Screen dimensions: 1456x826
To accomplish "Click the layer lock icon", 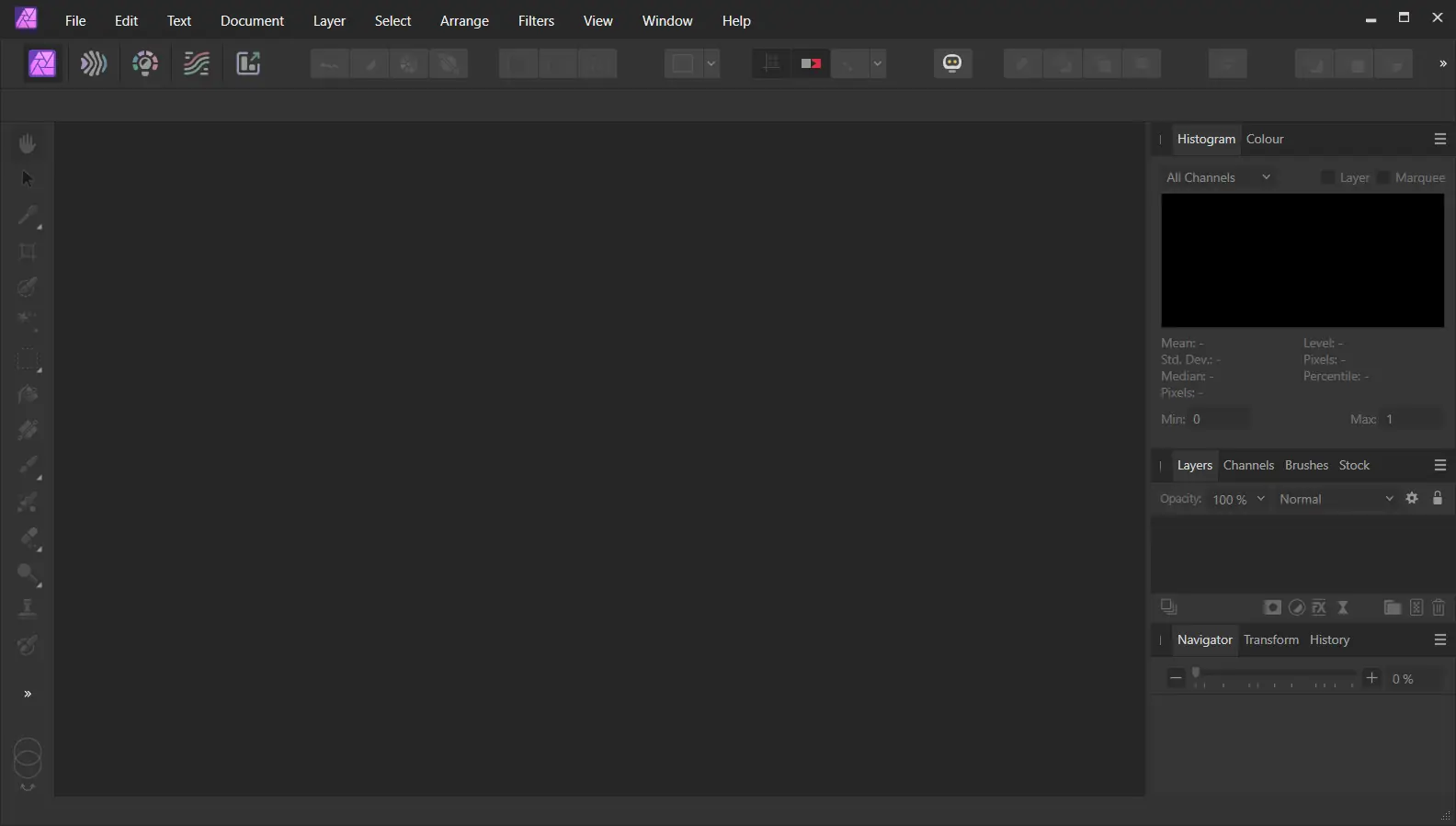I will coord(1438,498).
